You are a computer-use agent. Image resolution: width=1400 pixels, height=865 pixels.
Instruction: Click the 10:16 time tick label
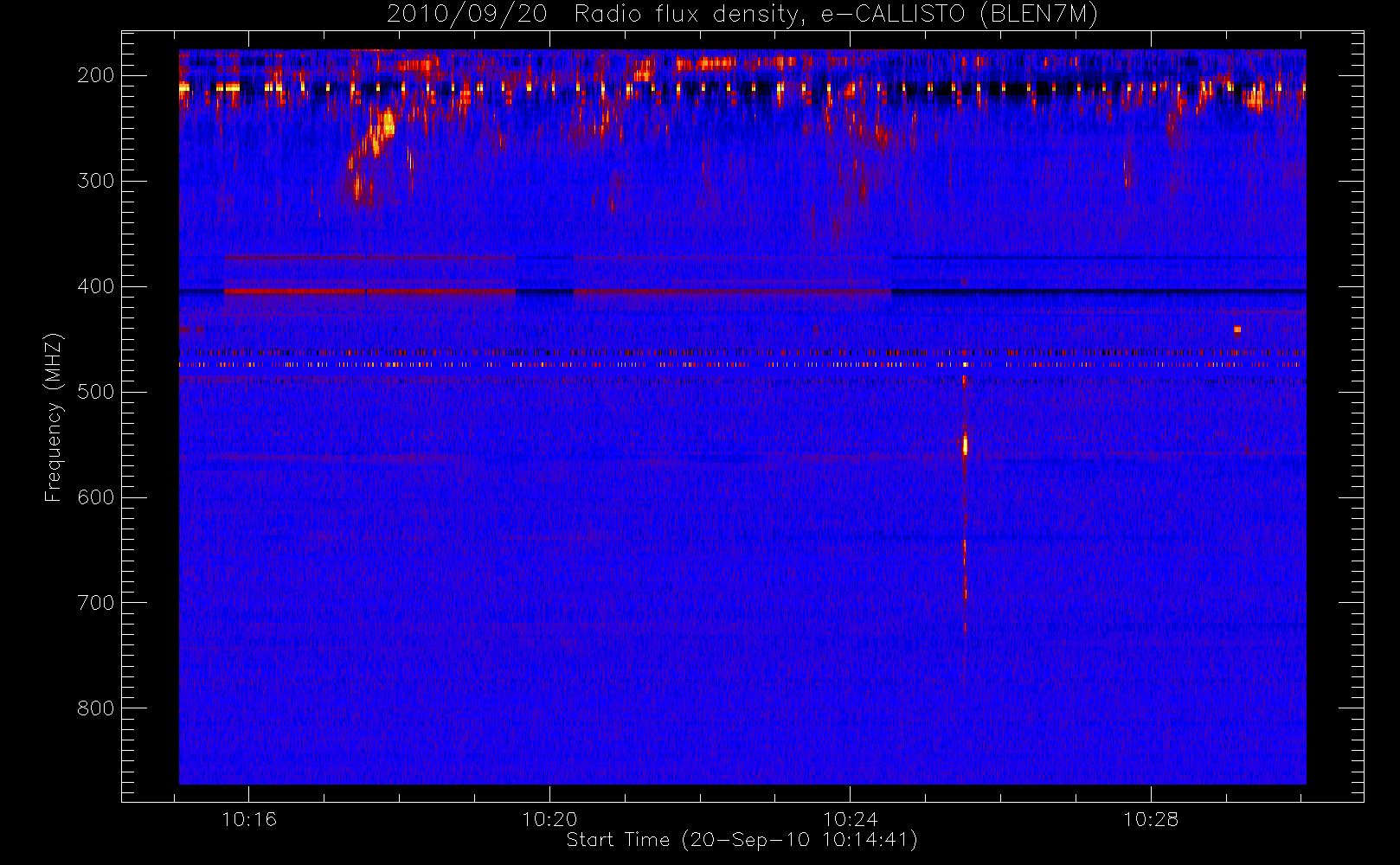point(249,819)
